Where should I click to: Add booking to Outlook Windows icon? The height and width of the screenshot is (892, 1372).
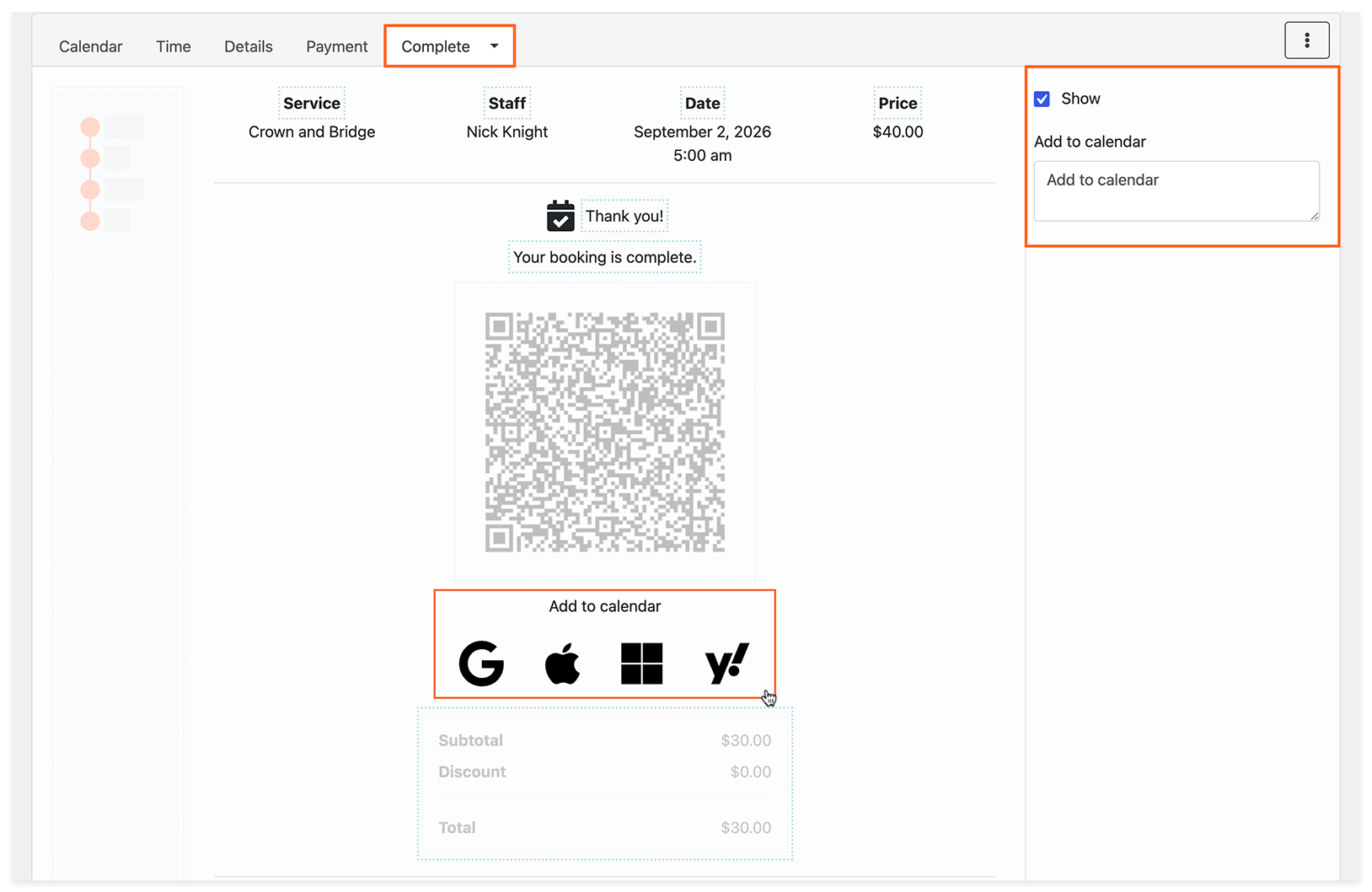[x=641, y=664]
